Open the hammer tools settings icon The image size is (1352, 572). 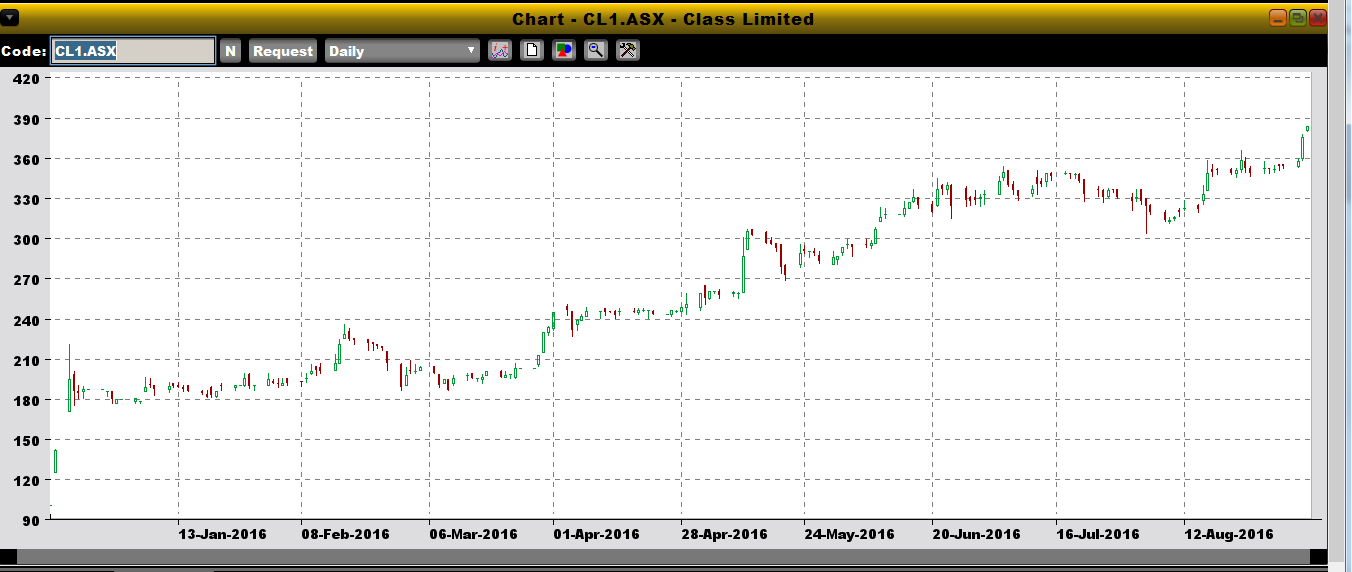tap(628, 50)
